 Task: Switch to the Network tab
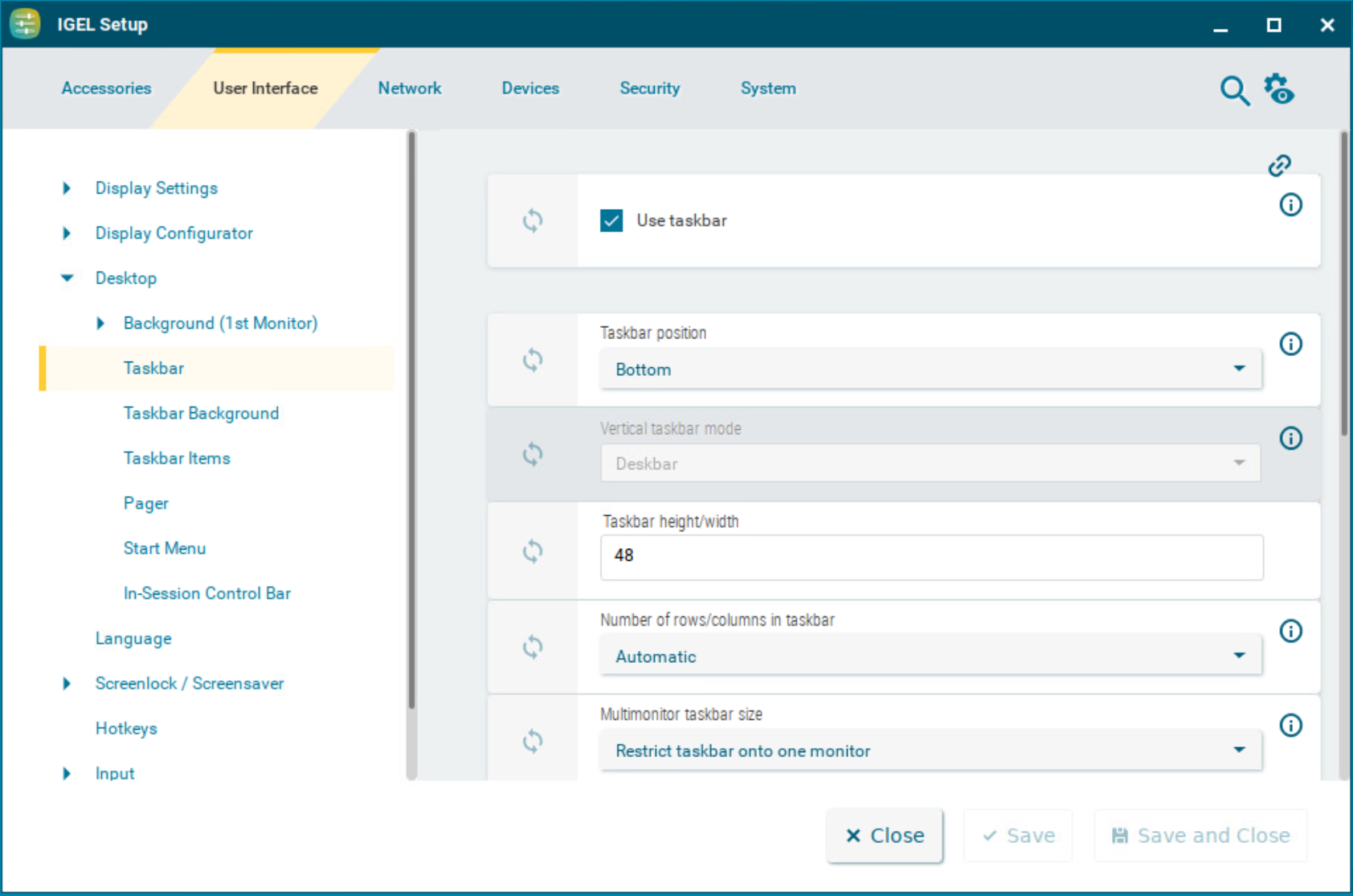[x=409, y=88]
